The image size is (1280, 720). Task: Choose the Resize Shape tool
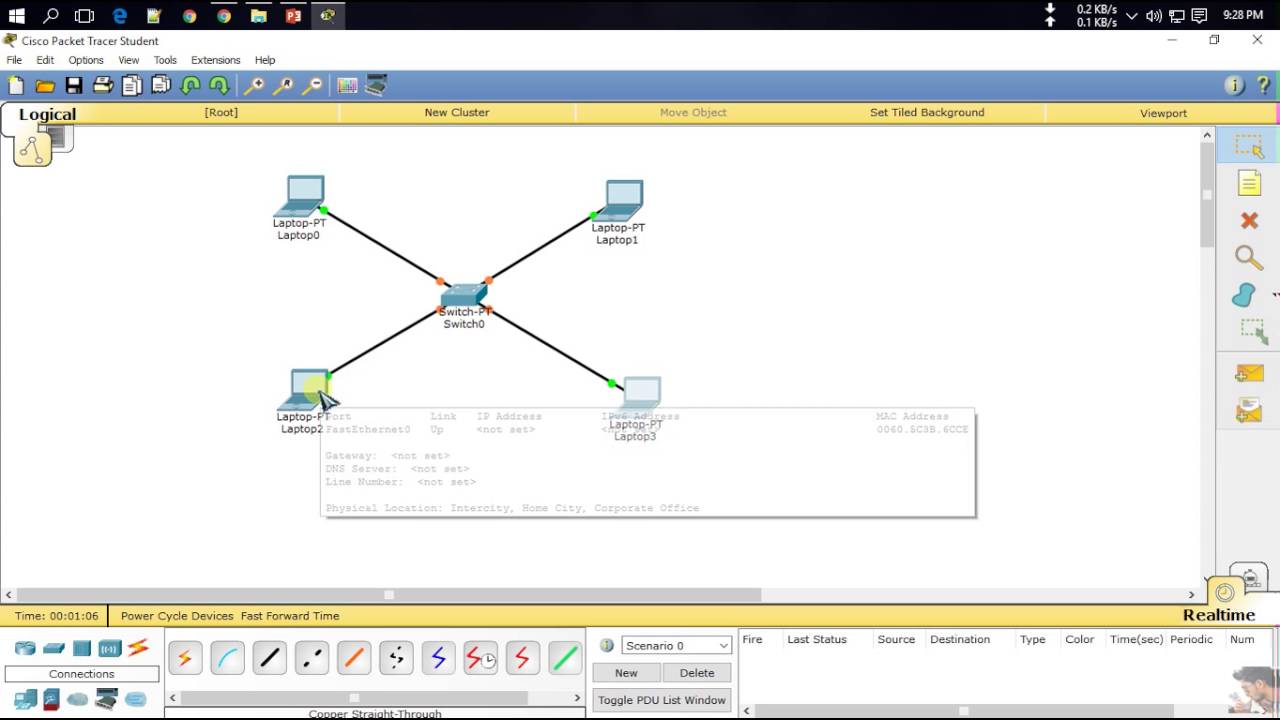[x=1253, y=331]
